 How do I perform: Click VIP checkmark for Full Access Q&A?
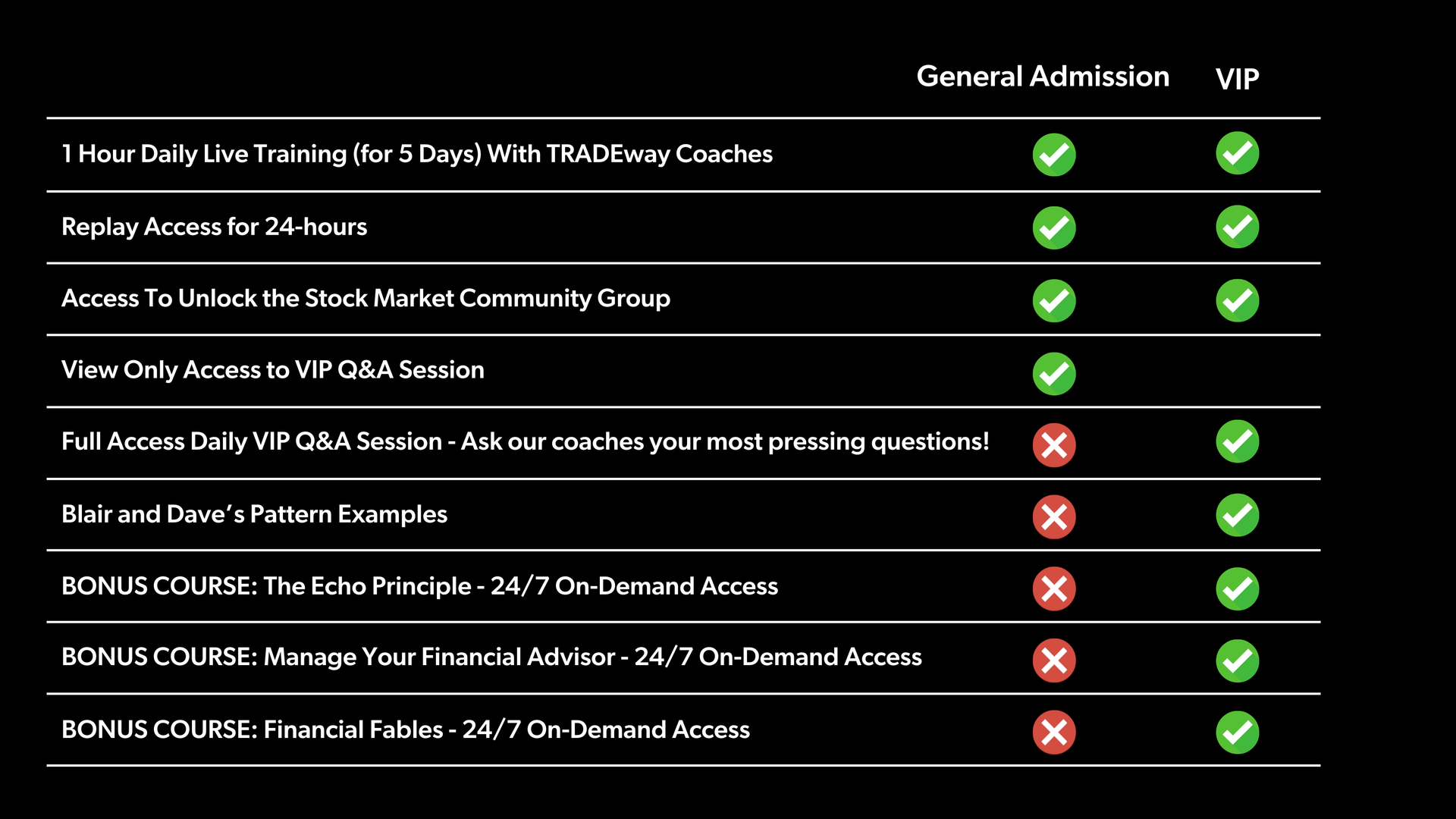[1237, 441]
